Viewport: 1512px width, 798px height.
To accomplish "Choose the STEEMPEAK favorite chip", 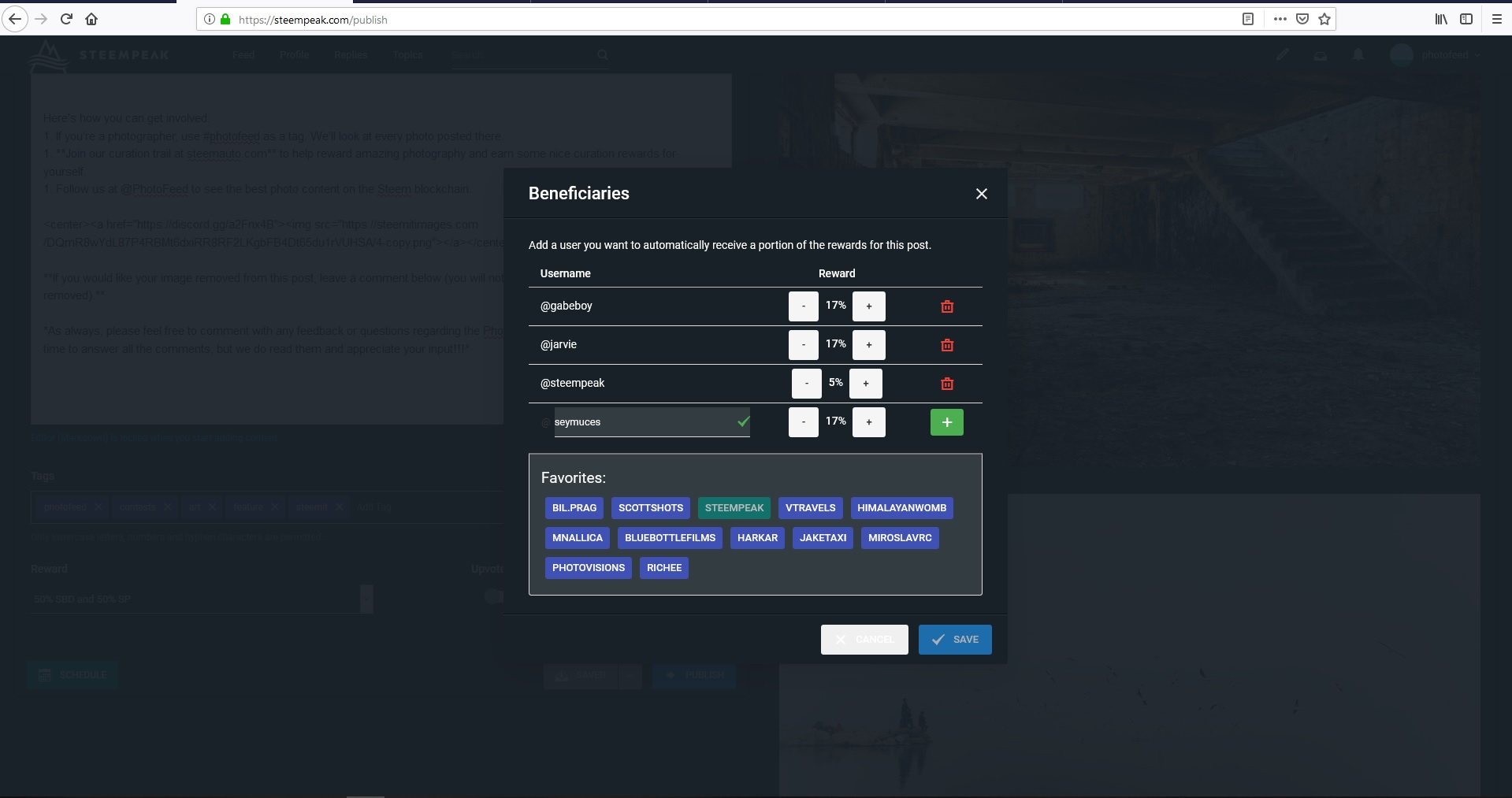I will [734, 508].
